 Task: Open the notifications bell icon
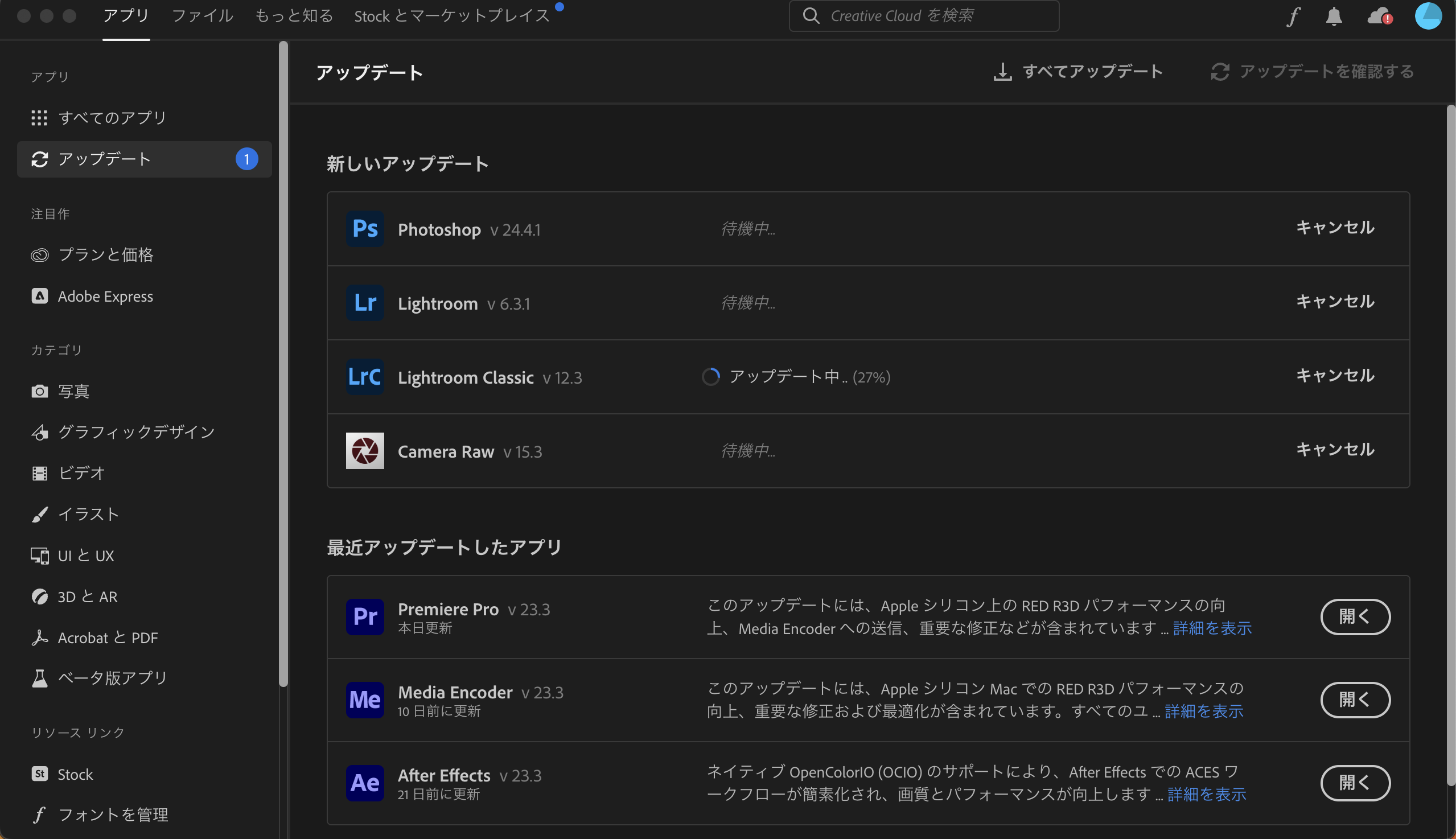pyautogui.click(x=1334, y=16)
